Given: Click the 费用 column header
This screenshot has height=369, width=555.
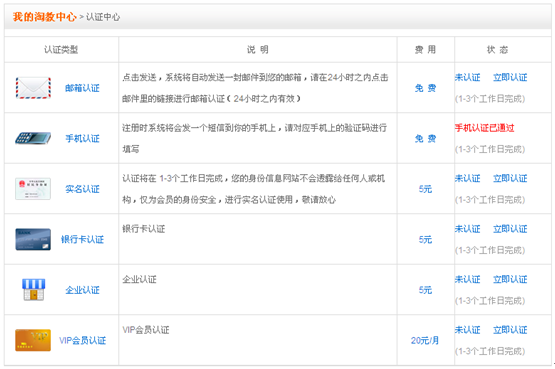Looking at the screenshot, I should (425, 50).
